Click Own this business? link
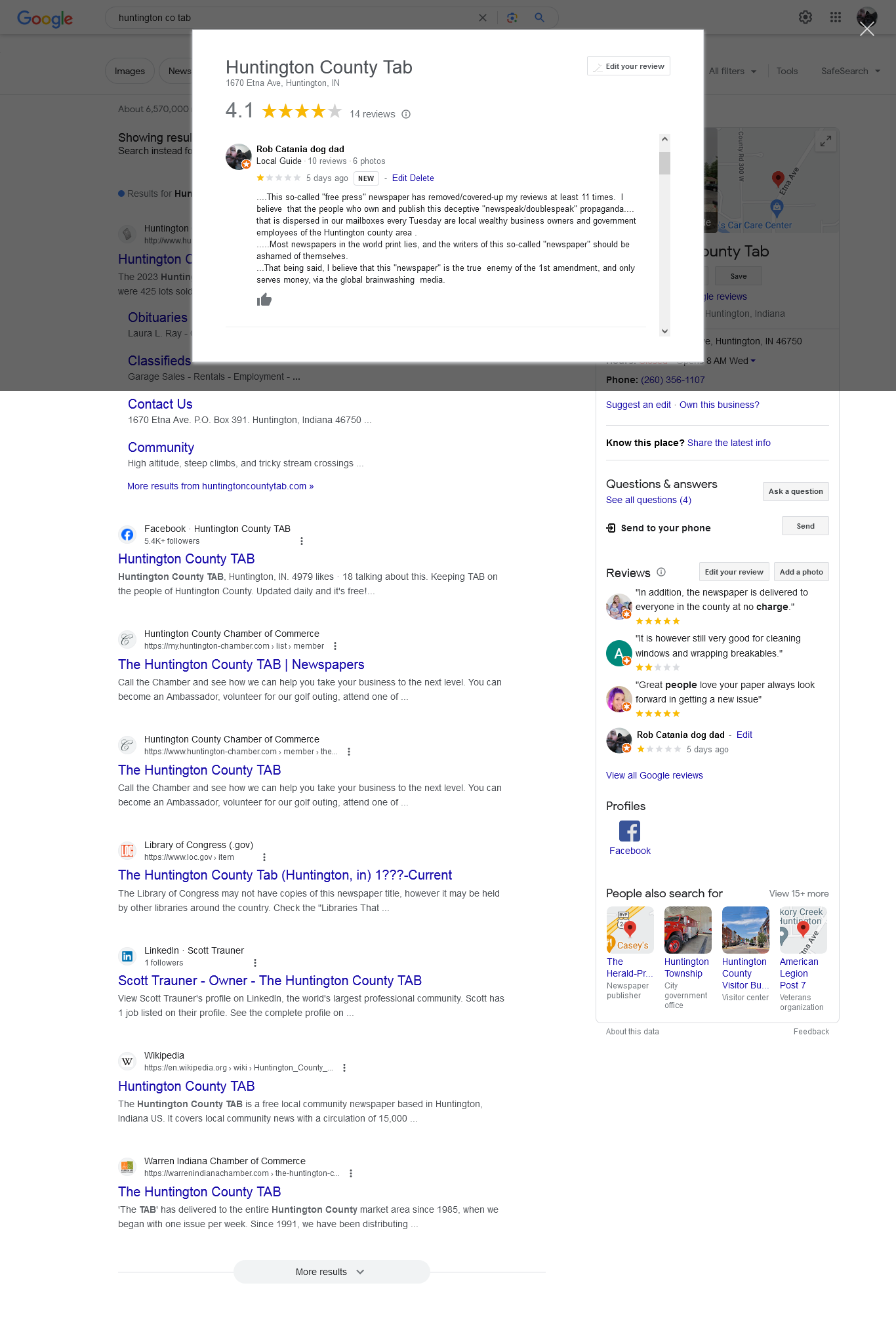 coord(720,405)
